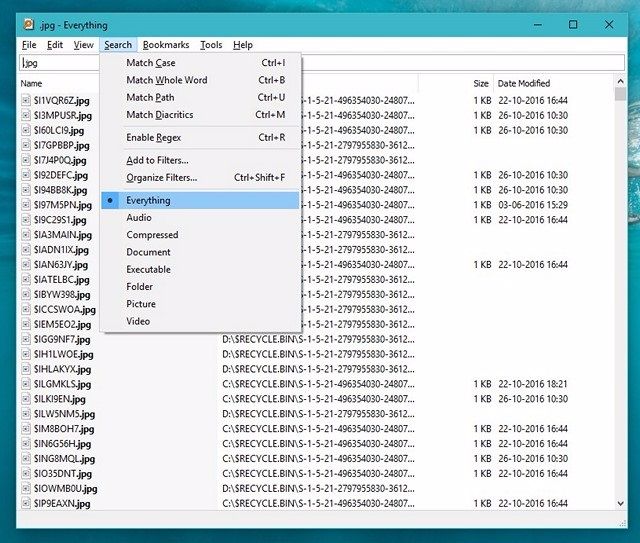Select the Audio filter
This screenshot has width=640, height=543.
click(200, 218)
